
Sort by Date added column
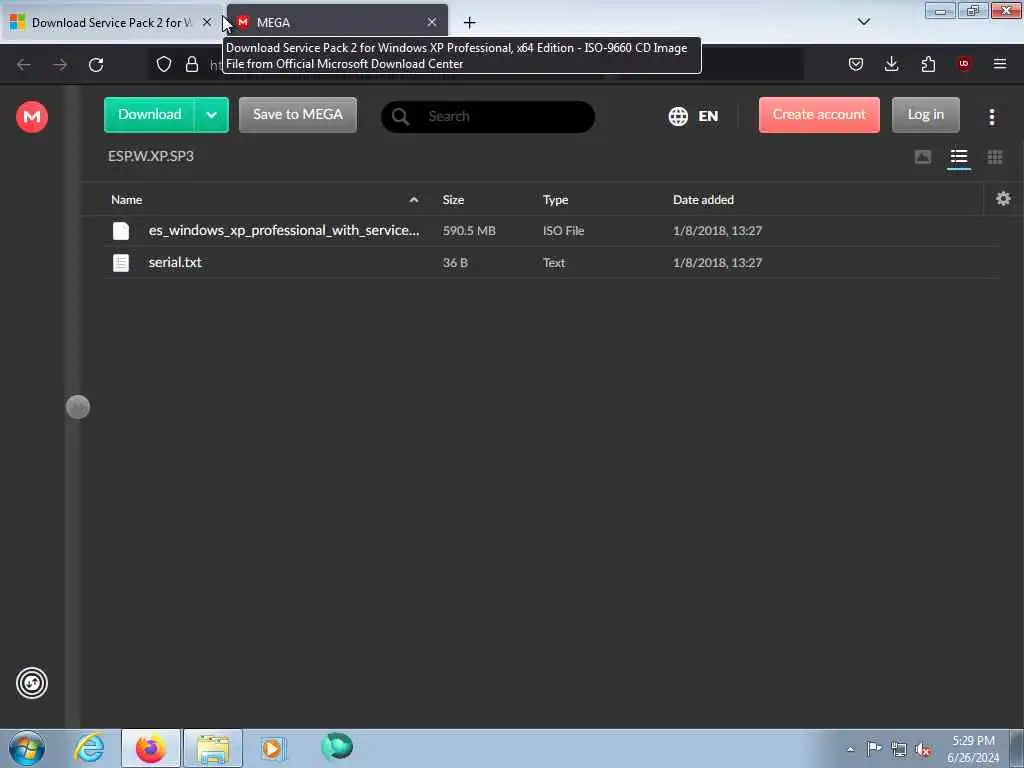point(703,200)
